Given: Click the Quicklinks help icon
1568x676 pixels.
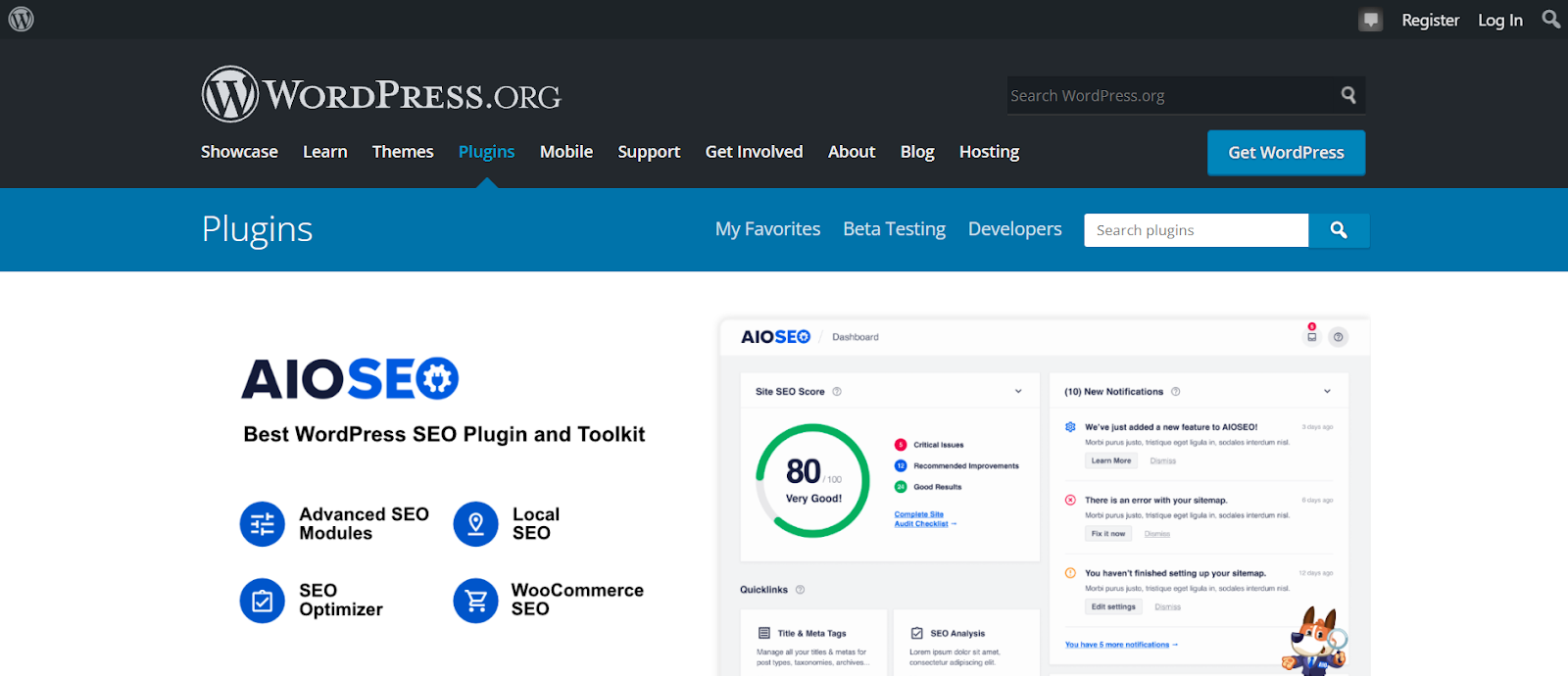Looking at the screenshot, I should (801, 590).
